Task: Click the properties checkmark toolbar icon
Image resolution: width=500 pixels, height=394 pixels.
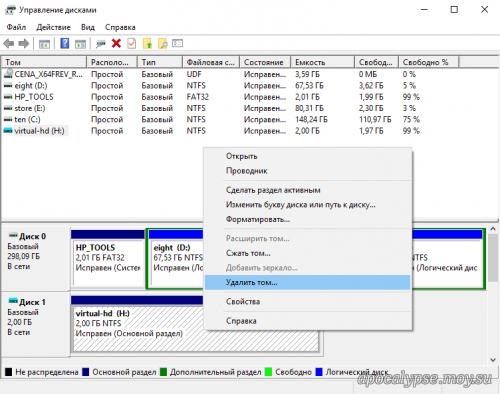Action: (x=132, y=43)
